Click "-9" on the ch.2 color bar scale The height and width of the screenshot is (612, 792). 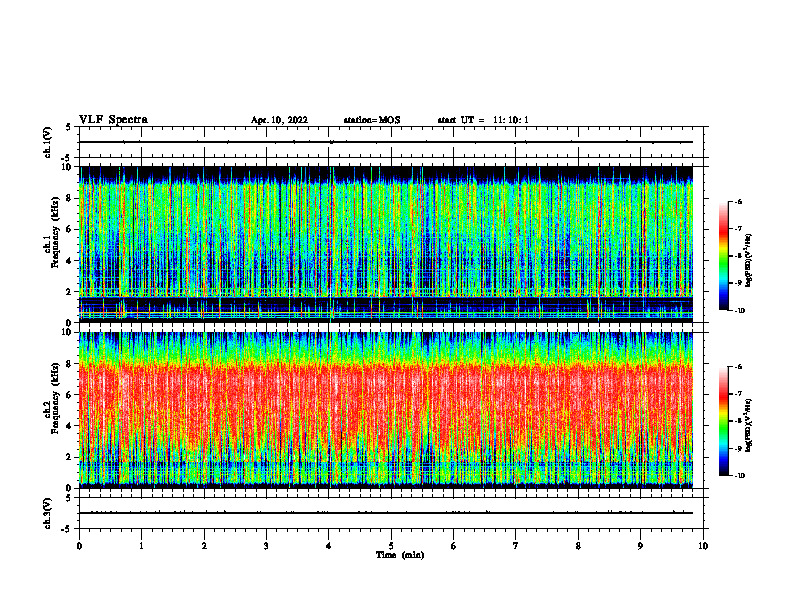739,448
